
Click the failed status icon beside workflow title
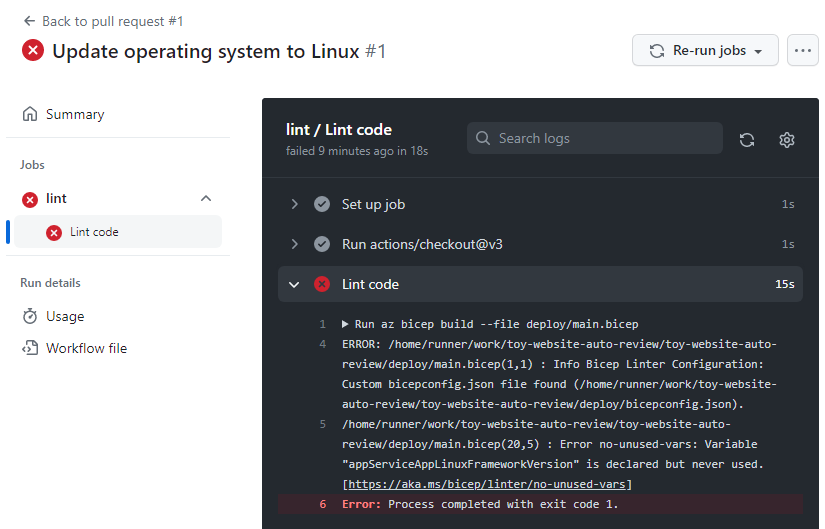point(33,51)
